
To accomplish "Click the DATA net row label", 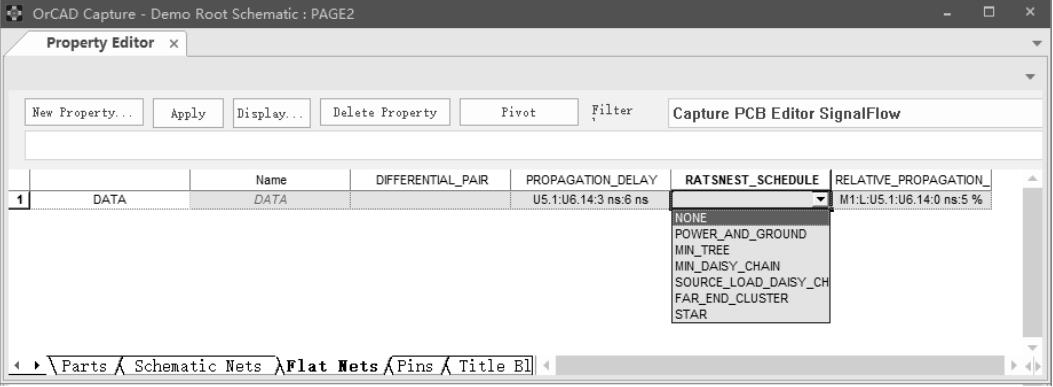I will [x=110, y=200].
